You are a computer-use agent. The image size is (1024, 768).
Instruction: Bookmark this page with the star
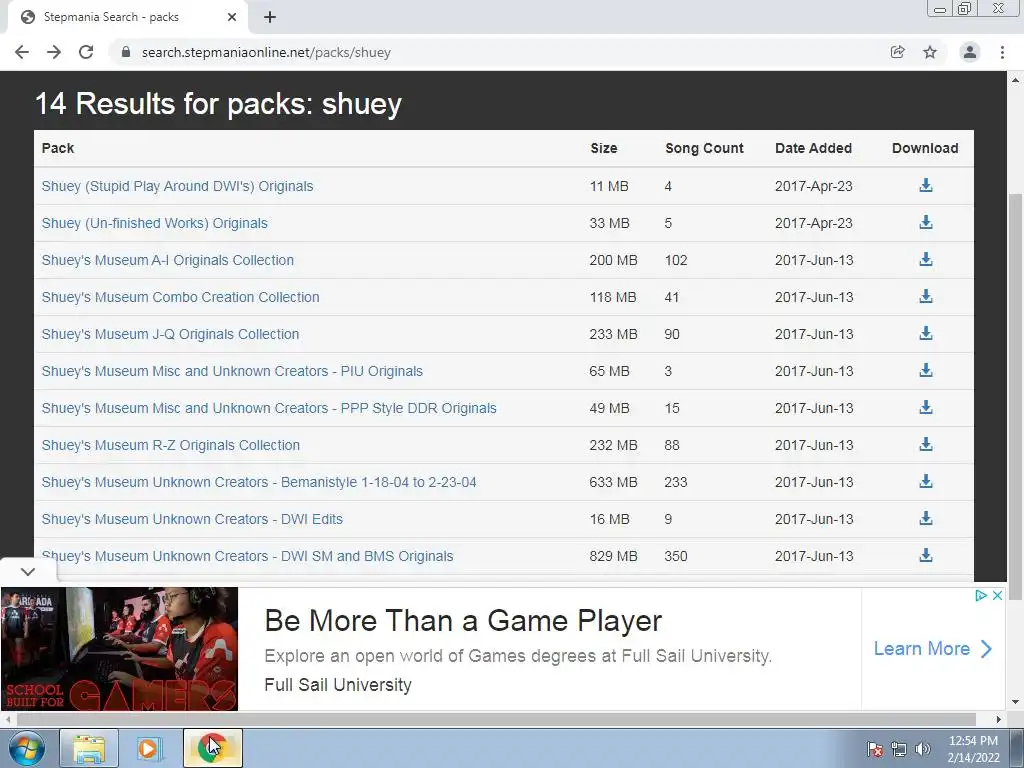tap(930, 52)
